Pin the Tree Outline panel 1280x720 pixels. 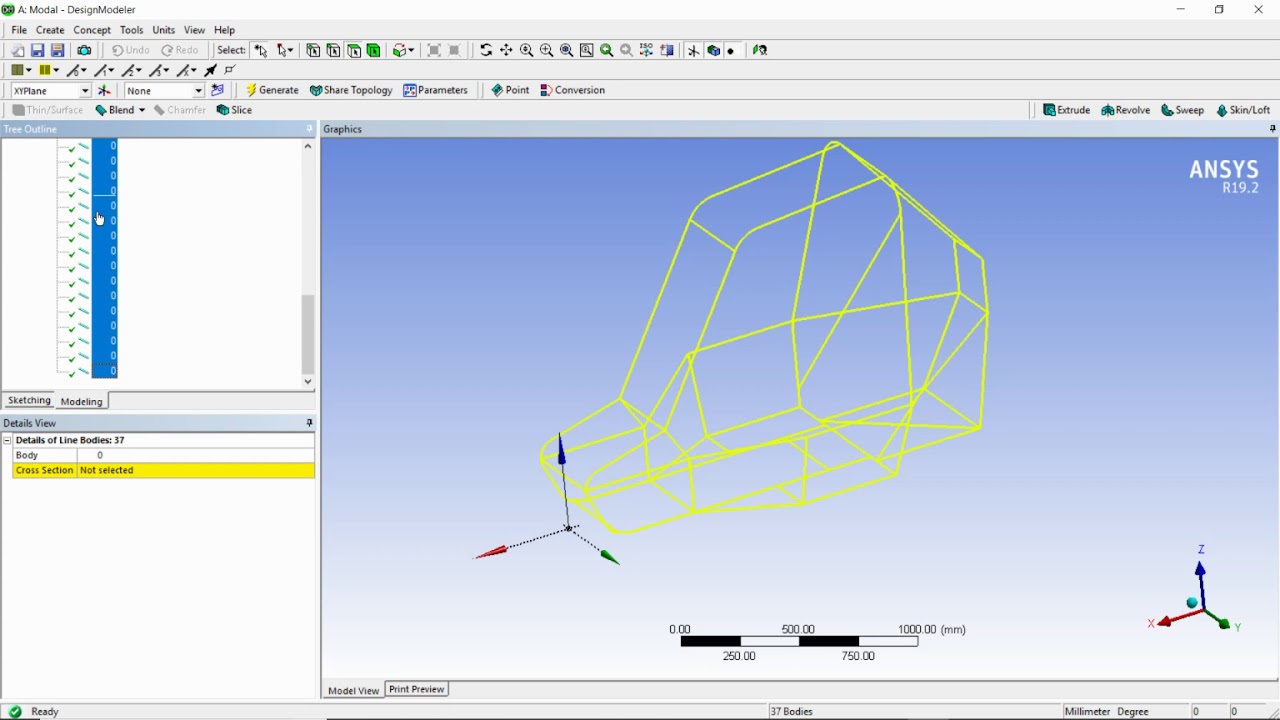(309, 129)
